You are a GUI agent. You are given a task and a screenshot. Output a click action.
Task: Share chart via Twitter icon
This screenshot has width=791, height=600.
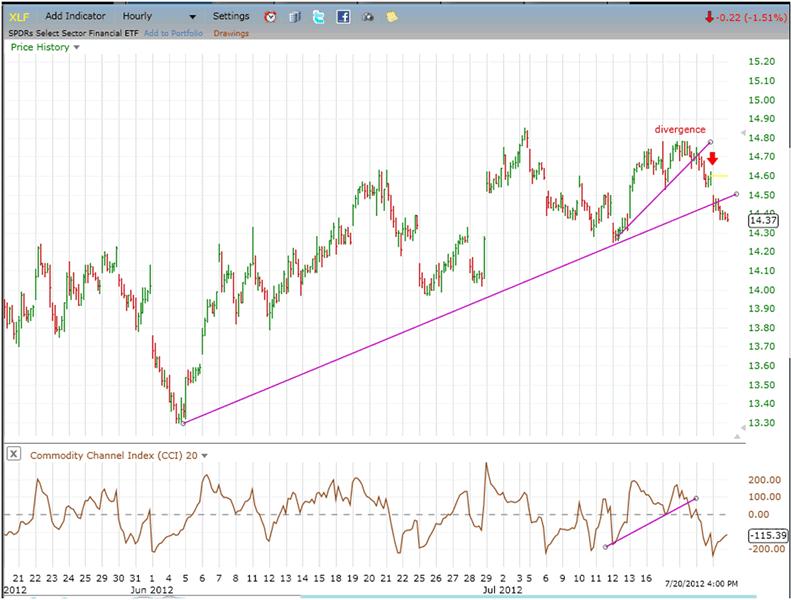(318, 17)
